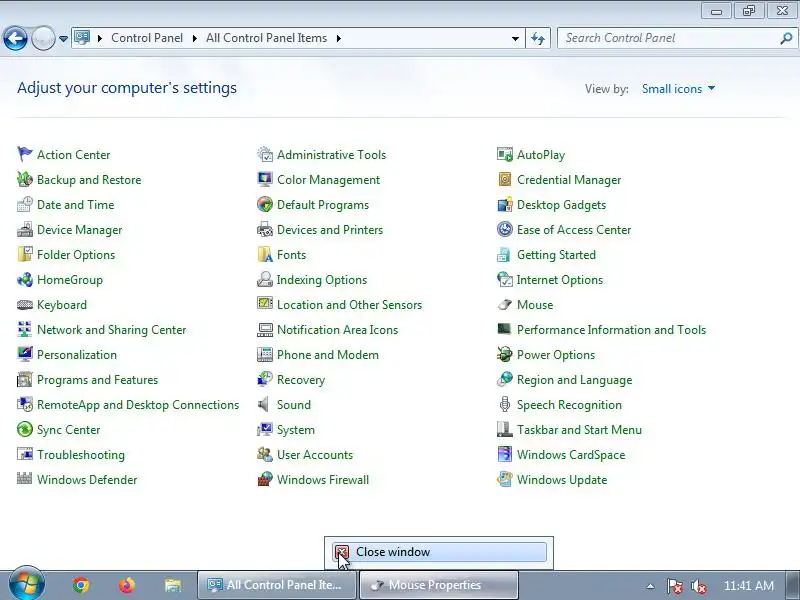800x600 pixels.
Task: Switch to Mouse Properties taskbar button
Action: [x=438, y=585]
